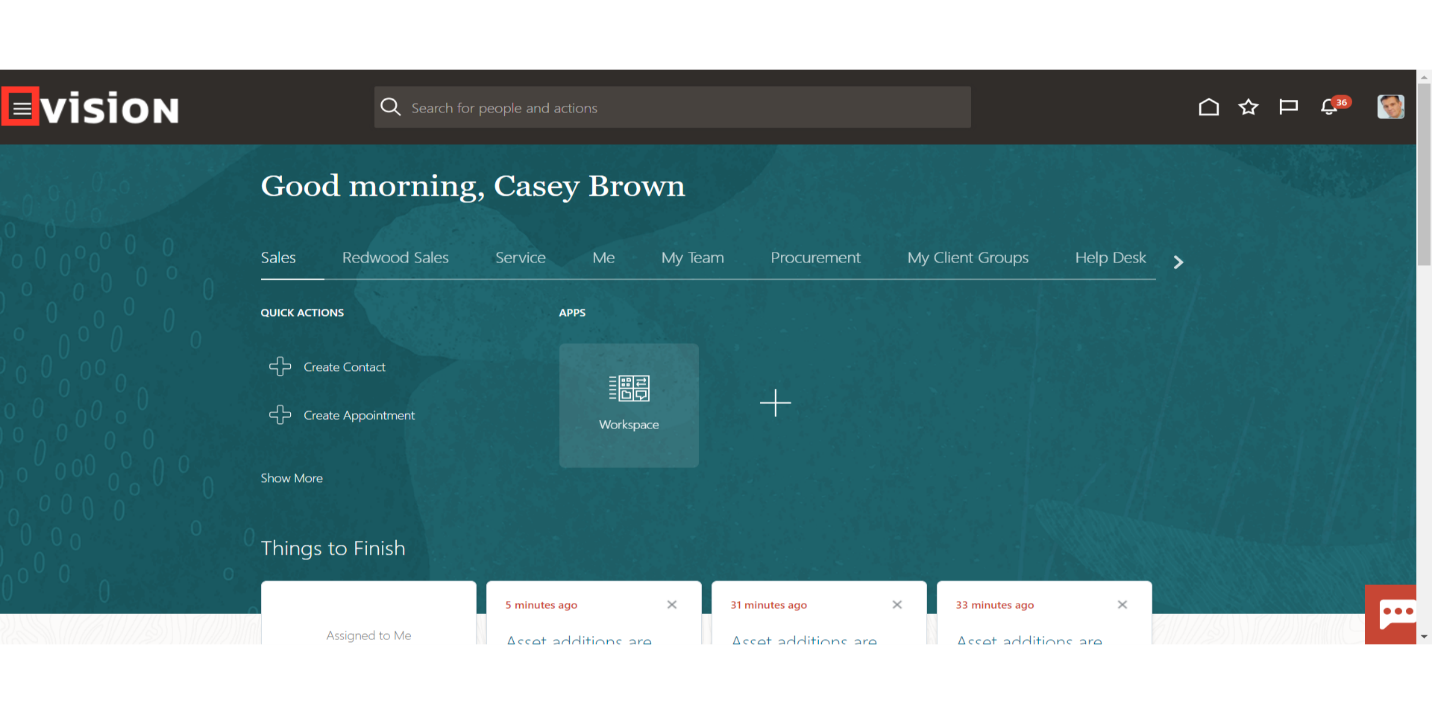Open the My Team tab
1432x714 pixels.
point(692,258)
